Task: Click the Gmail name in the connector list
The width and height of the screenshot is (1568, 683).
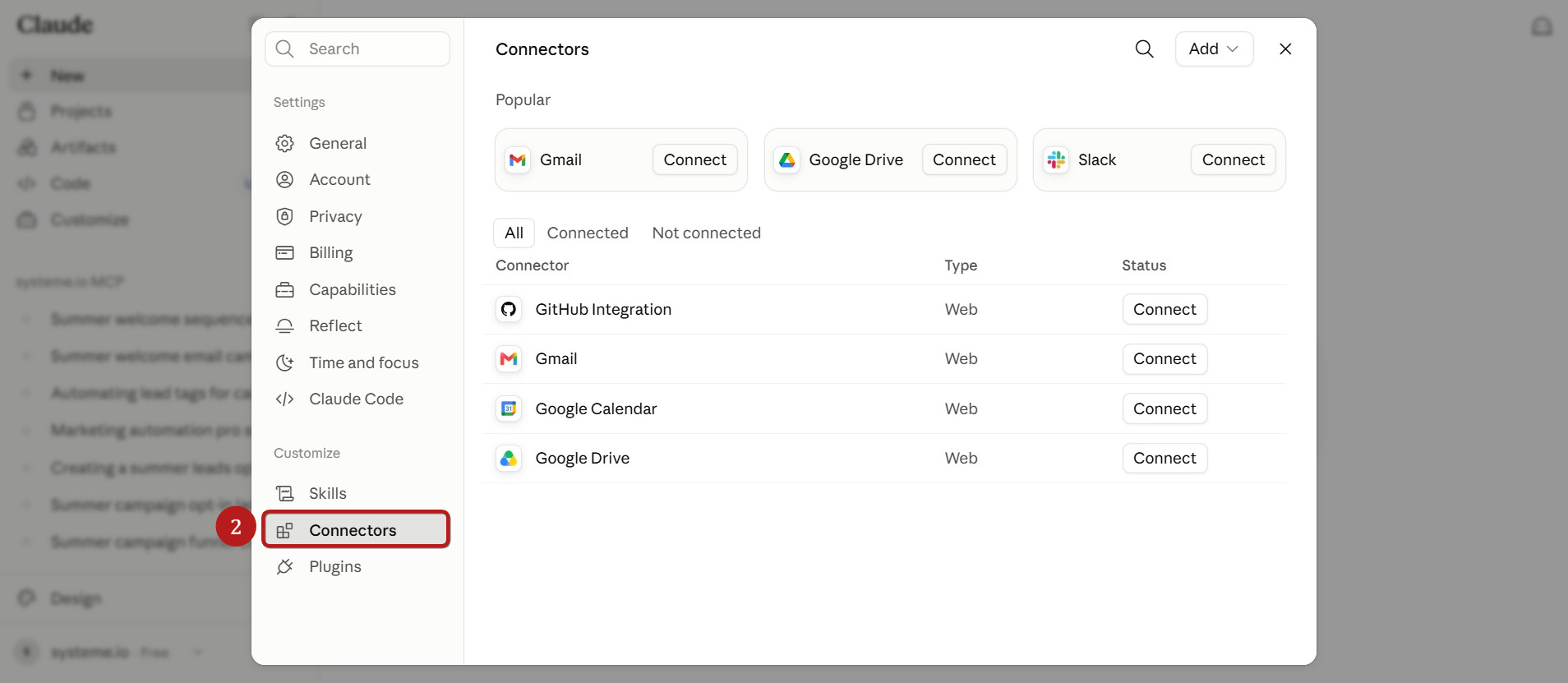Action: (x=556, y=358)
